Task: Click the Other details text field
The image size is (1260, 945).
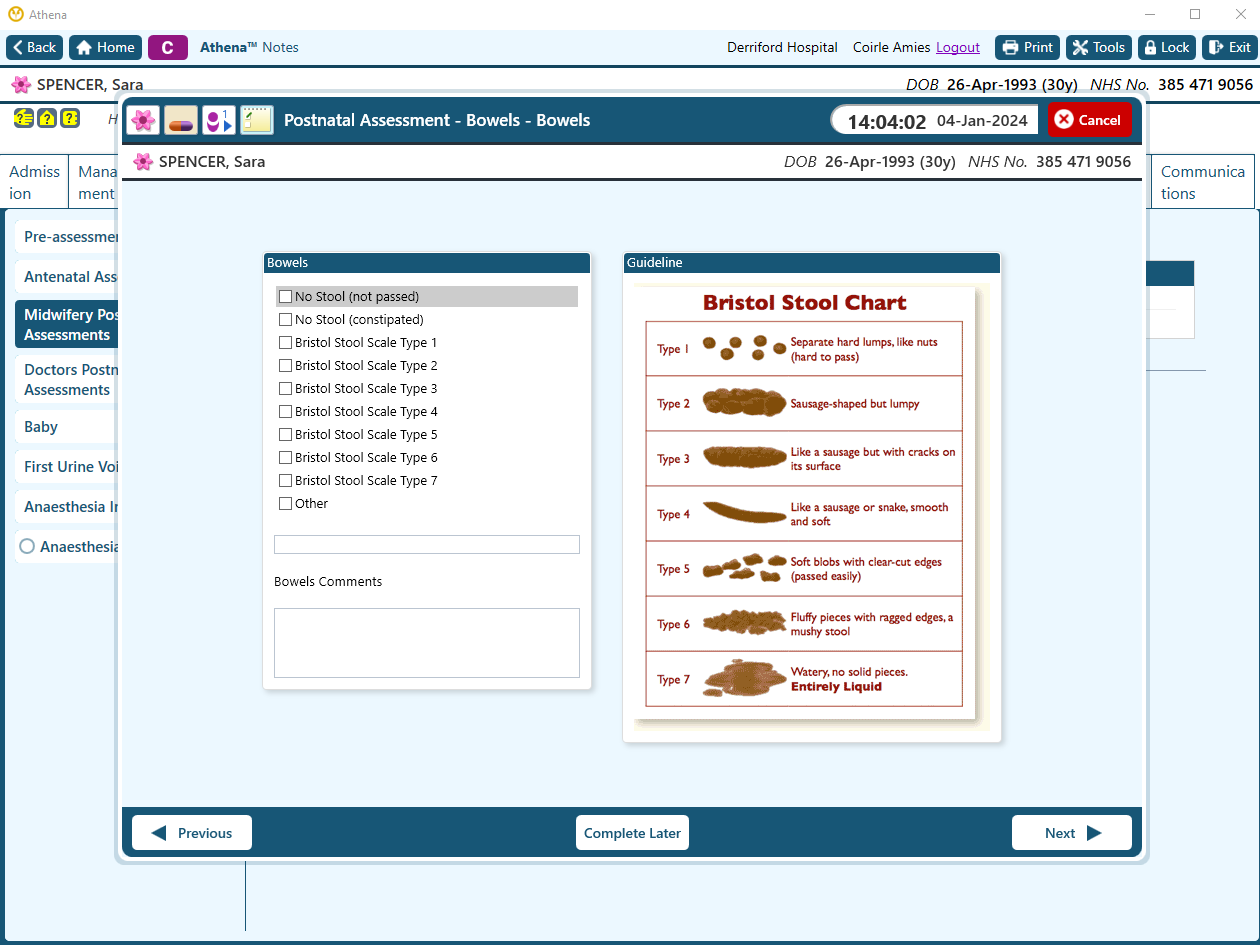Action: (x=427, y=544)
